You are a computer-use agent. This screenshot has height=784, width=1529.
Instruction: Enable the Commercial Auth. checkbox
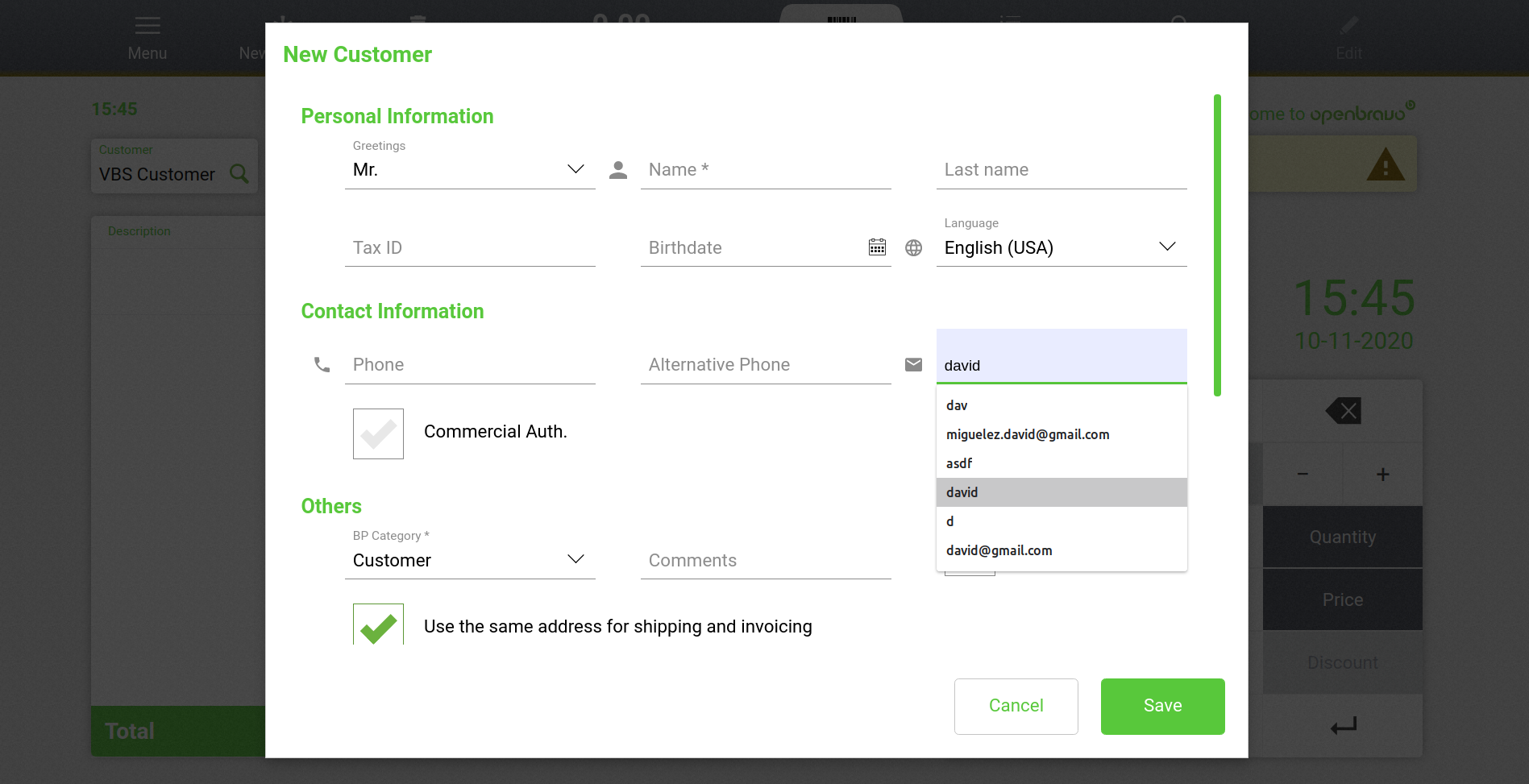378,433
